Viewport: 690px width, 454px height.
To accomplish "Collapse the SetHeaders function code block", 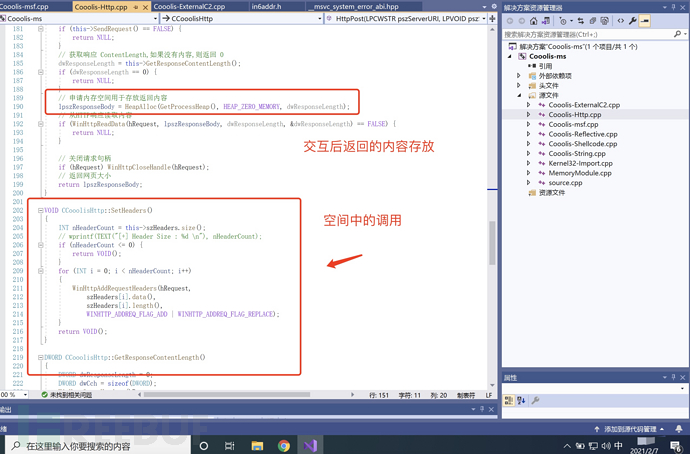I will tap(40, 212).
